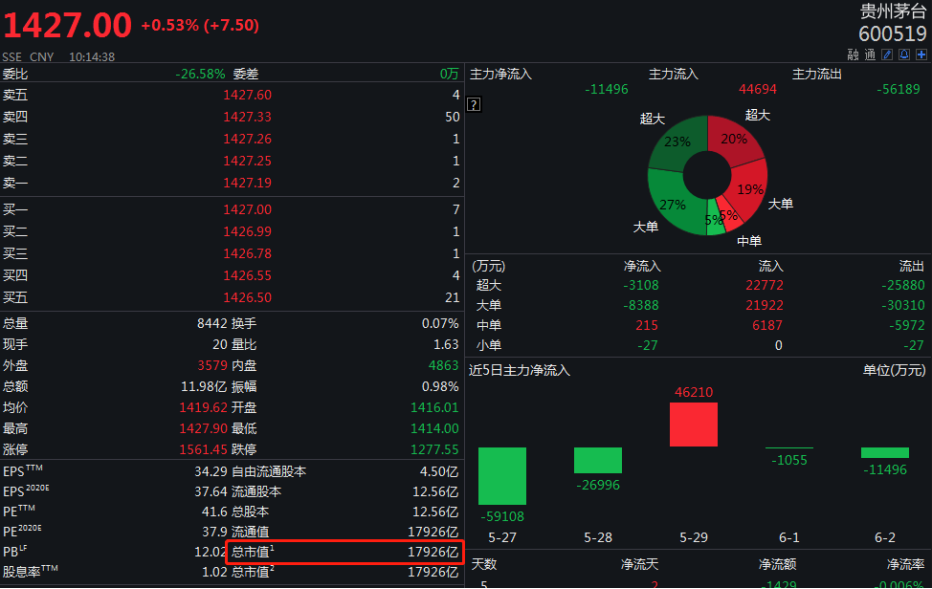Click the 通 Stock Connect marker
Image resolution: width=932 pixels, height=589 pixels.
click(x=869, y=55)
